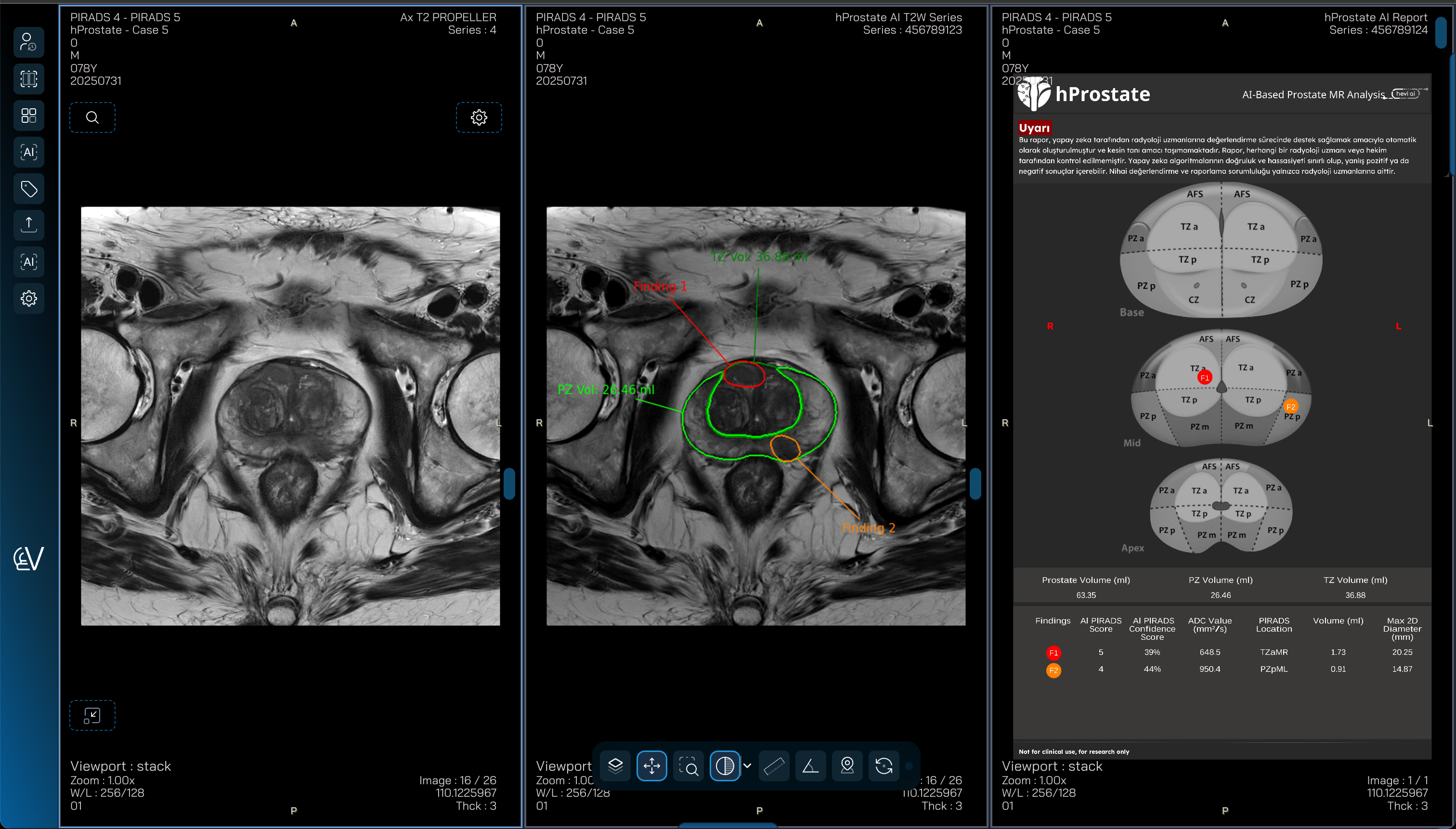The height and width of the screenshot is (829, 1456).
Task: Open the window/level presets dropdown chevron
Action: click(748, 766)
